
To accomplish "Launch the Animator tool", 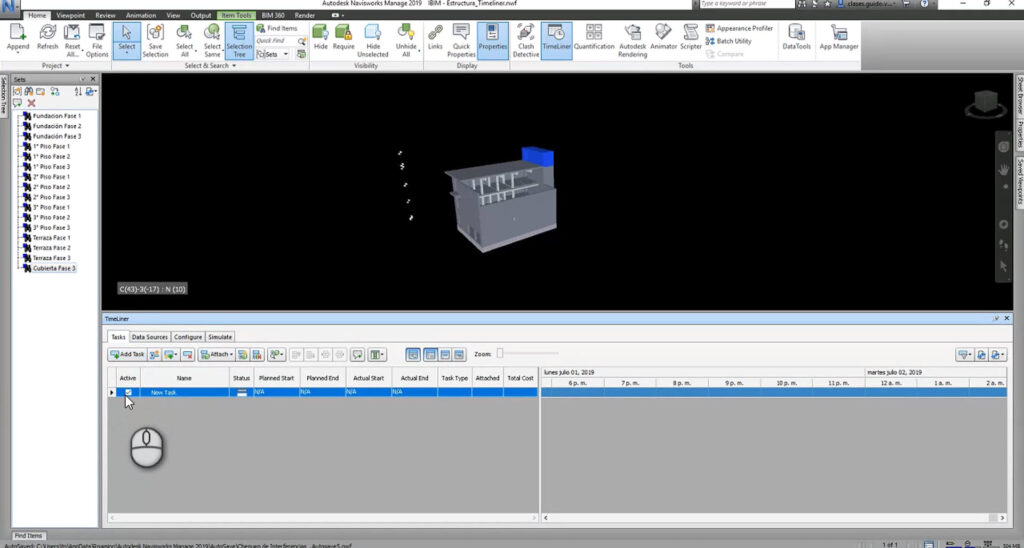I will [663, 40].
